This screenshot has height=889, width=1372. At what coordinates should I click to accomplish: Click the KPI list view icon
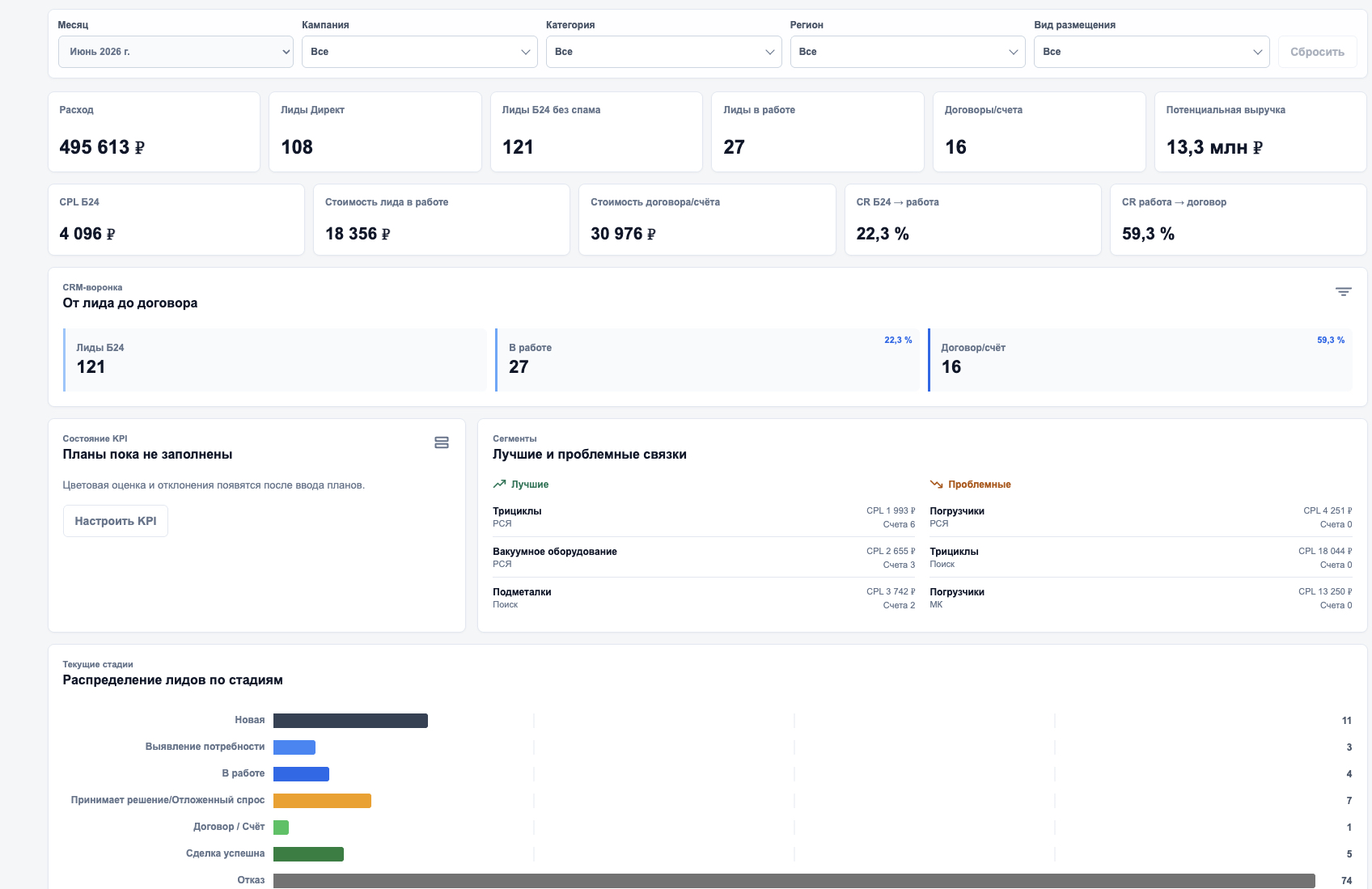pyautogui.click(x=442, y=442)
